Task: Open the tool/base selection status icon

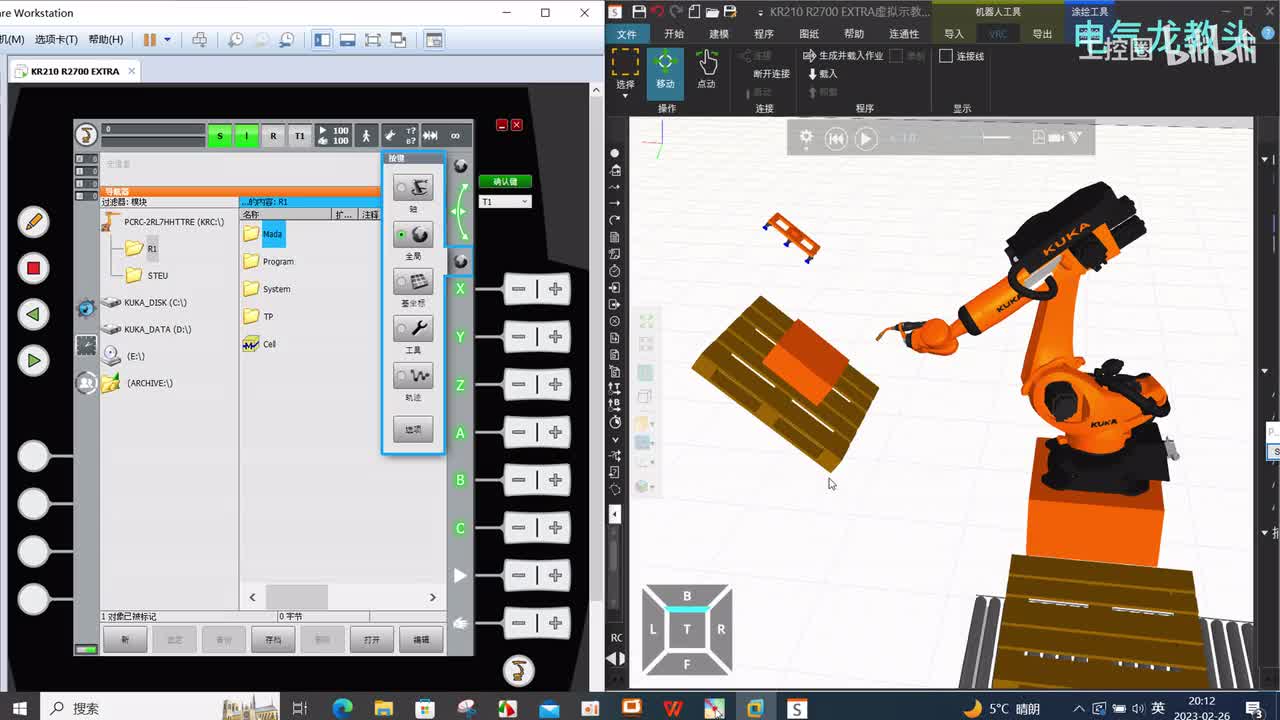Action: tap(400, 136)
